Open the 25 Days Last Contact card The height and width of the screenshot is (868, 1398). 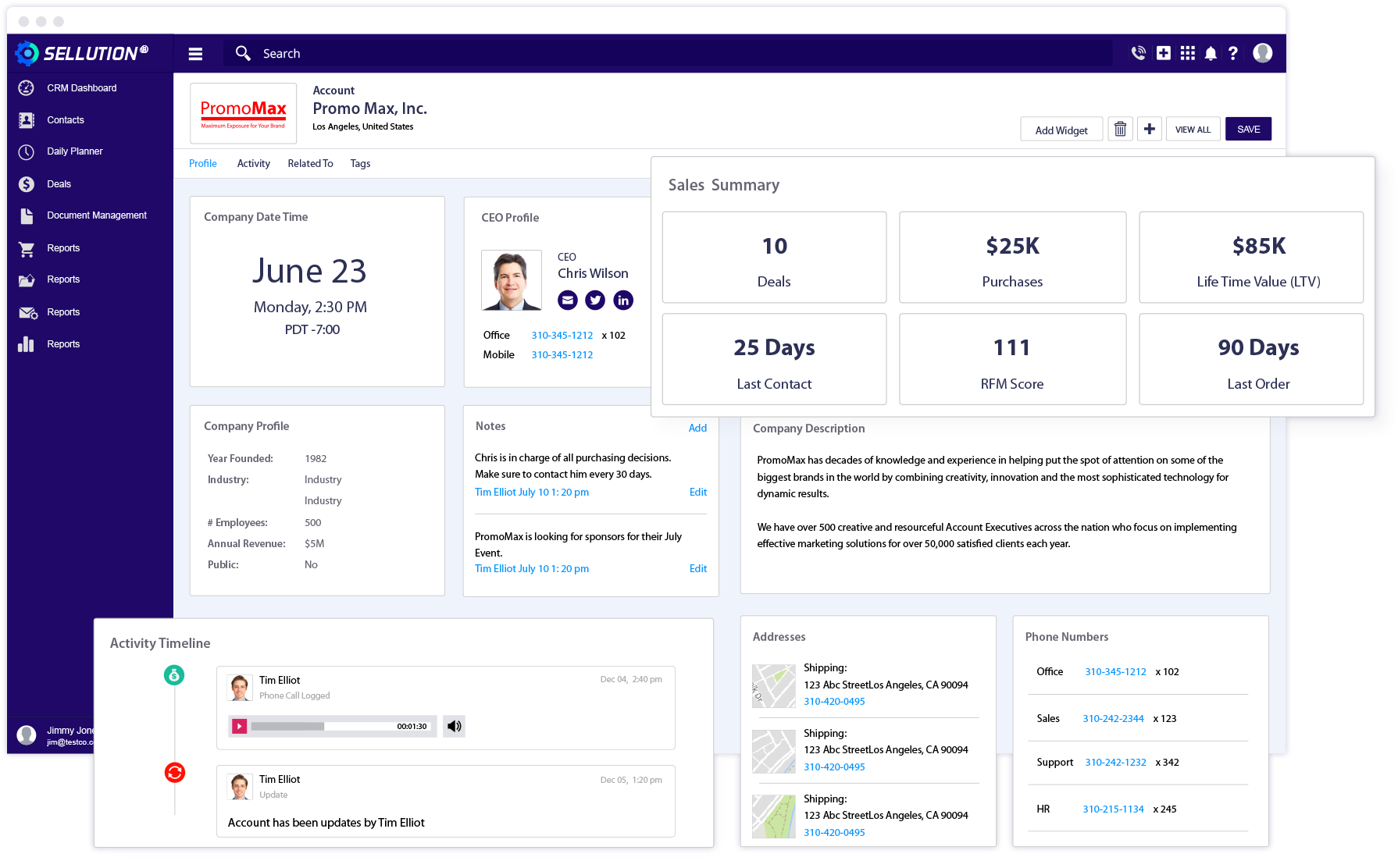pyautogui.click(x=774, y=359)
